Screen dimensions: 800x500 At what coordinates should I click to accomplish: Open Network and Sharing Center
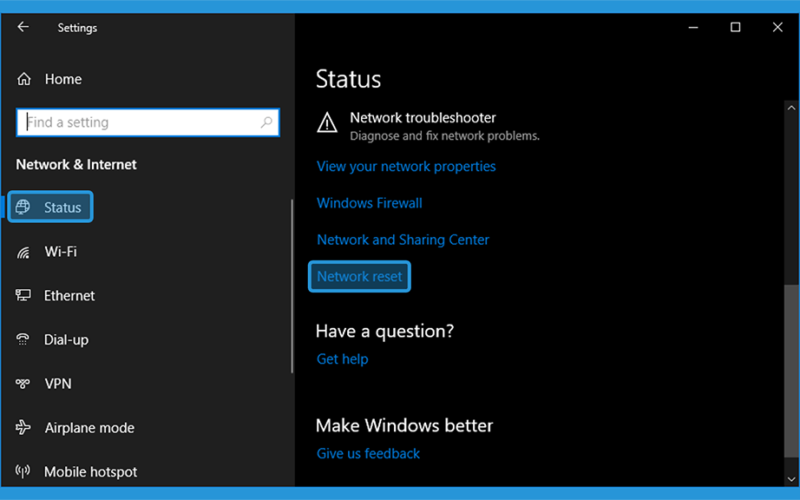point(403,240)
